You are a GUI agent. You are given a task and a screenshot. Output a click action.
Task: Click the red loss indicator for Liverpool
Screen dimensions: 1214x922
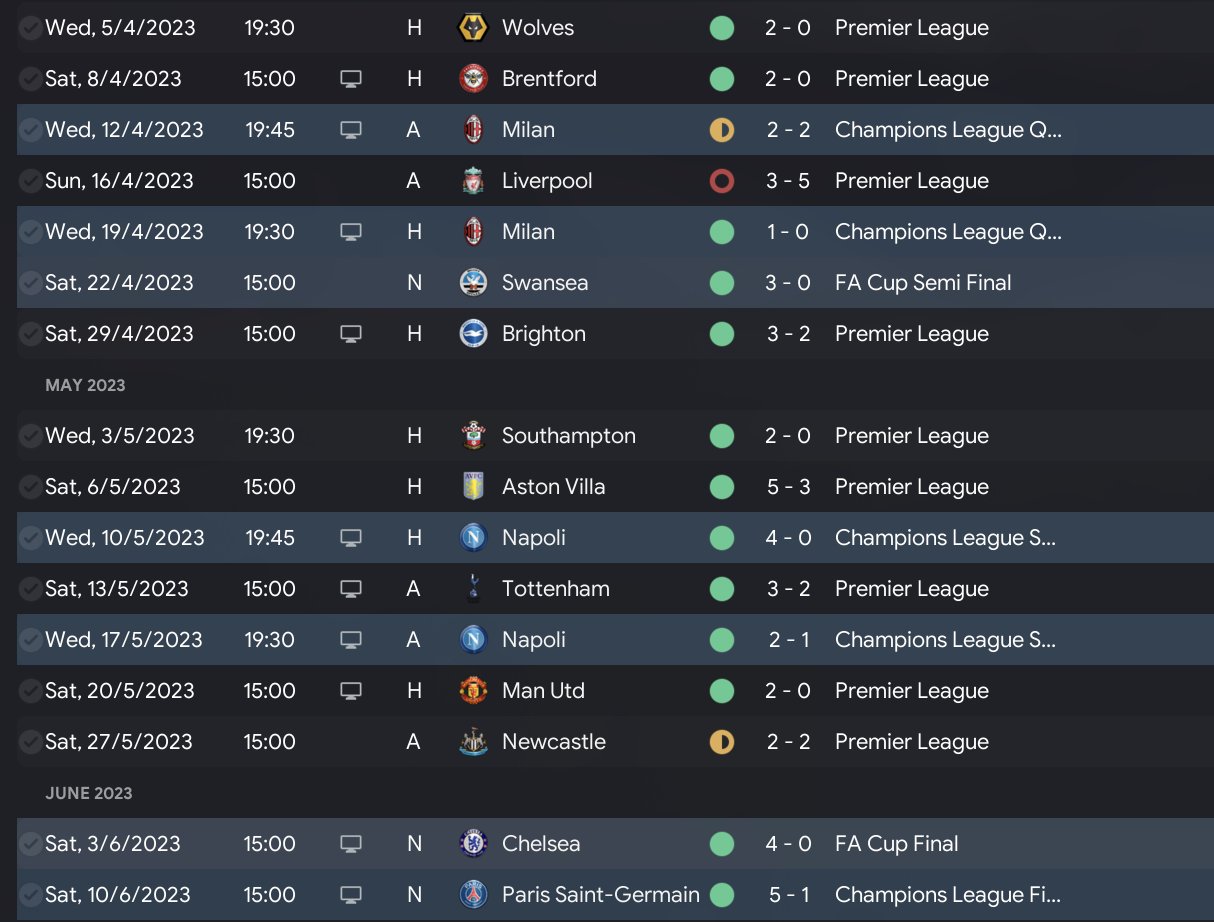pos(721,181)
